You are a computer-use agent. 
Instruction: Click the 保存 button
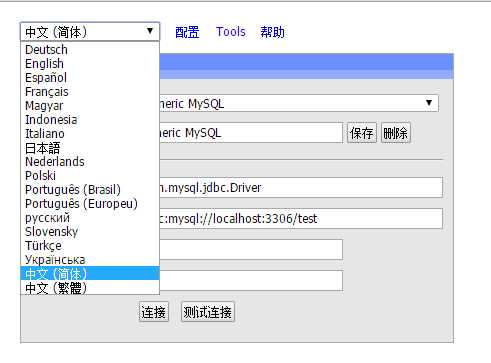coord(362,133)
